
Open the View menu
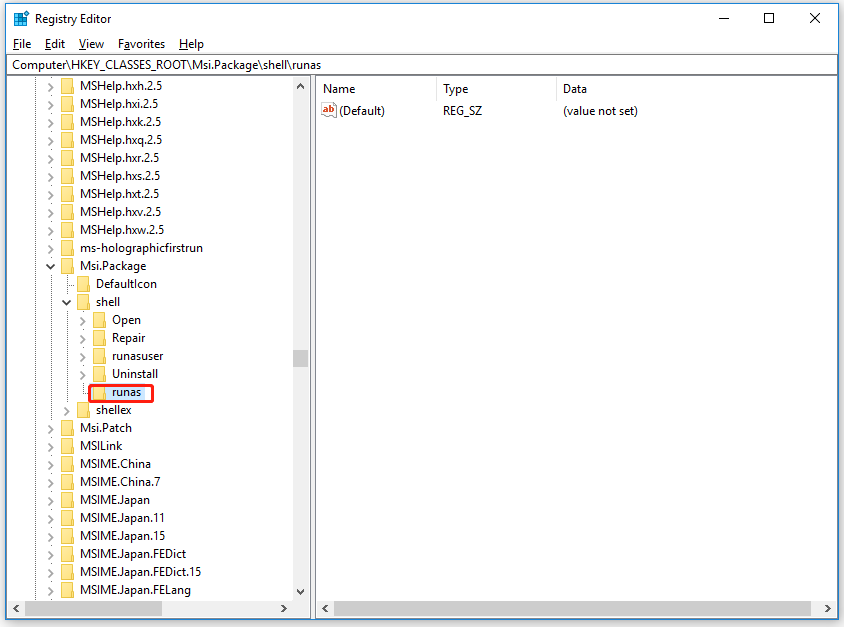click(x=91, y=43)
